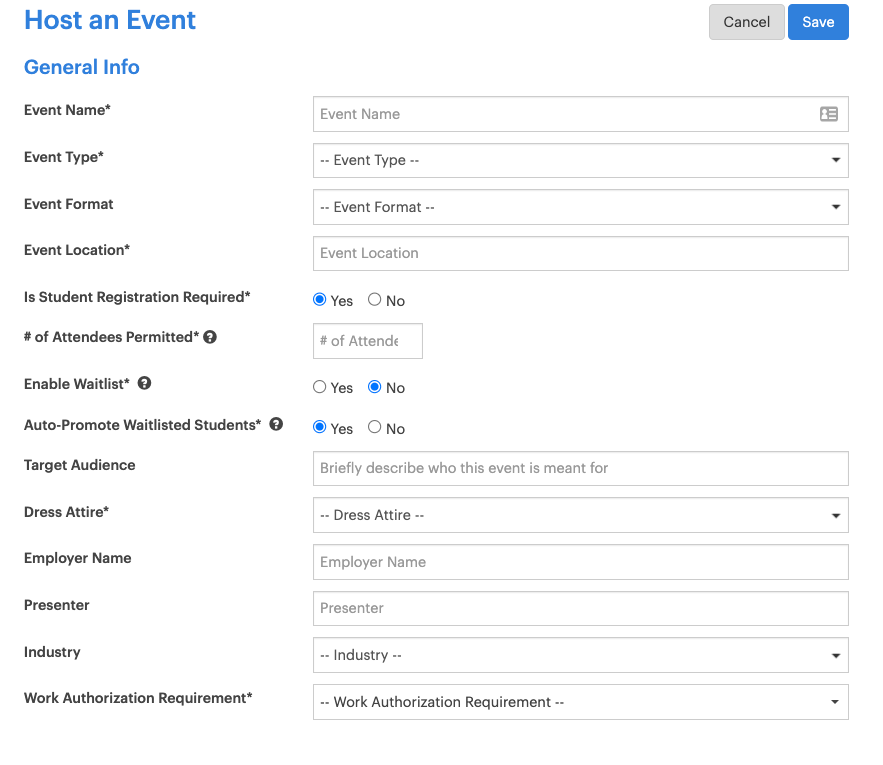
Task: Save the event
Action: pos(818,21)
